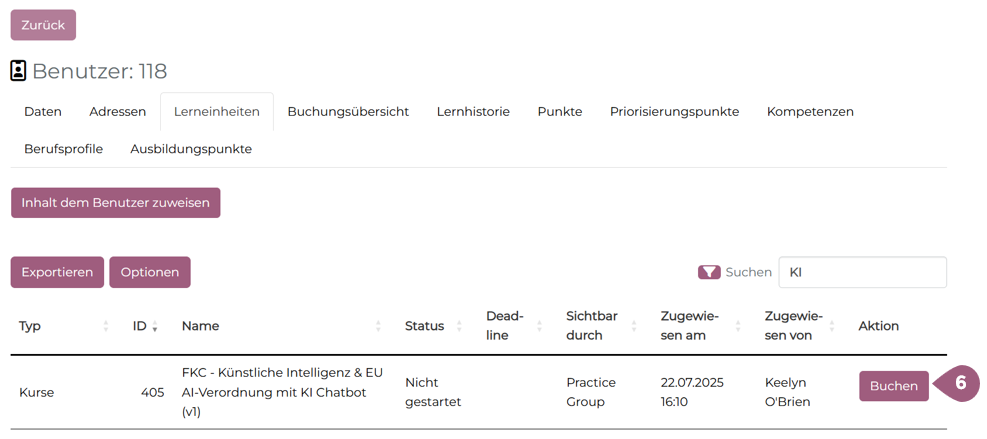Go to the Ausbildungspunkte tab

click(191, 149)
